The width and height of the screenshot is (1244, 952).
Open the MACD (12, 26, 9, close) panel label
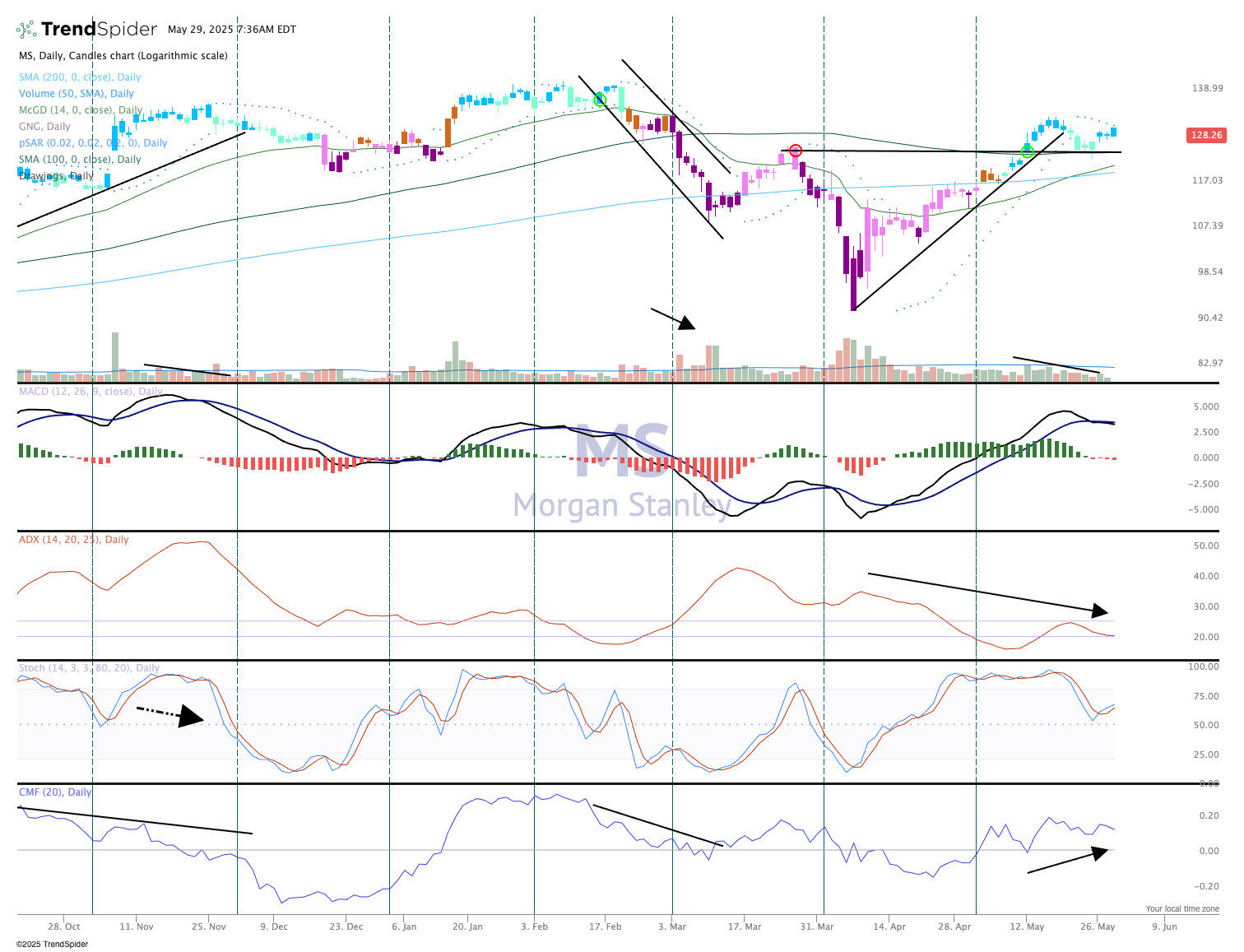point(91,392)
